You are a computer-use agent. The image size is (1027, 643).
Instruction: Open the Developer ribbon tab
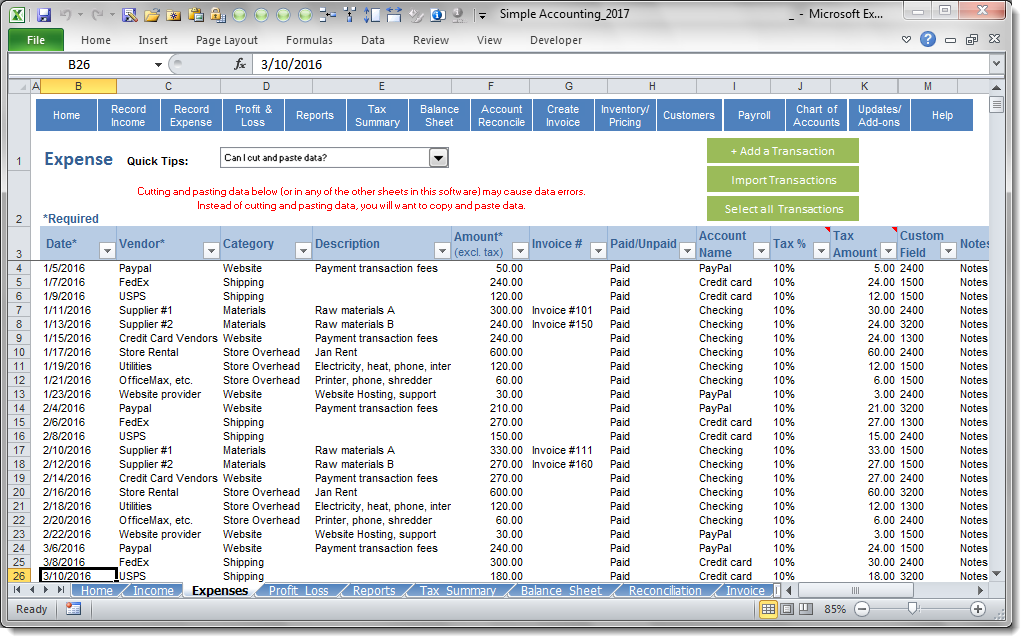(555, 40)
